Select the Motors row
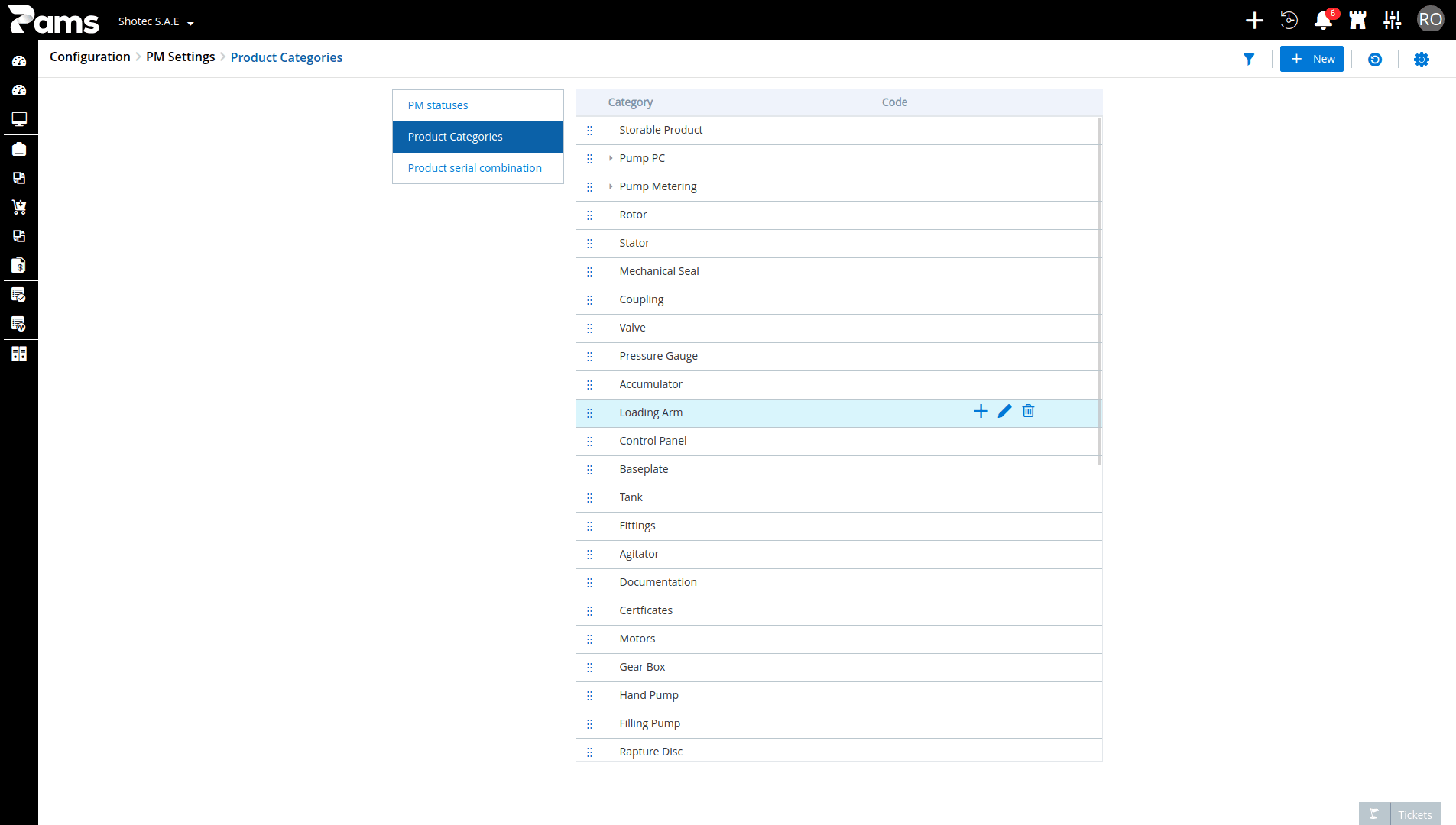Screen dimensions: 1456x825 coord(838,639)
